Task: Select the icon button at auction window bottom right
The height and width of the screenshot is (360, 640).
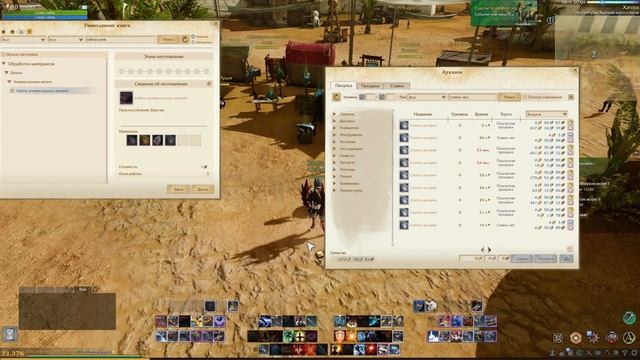Action: [x=566, y=259]
